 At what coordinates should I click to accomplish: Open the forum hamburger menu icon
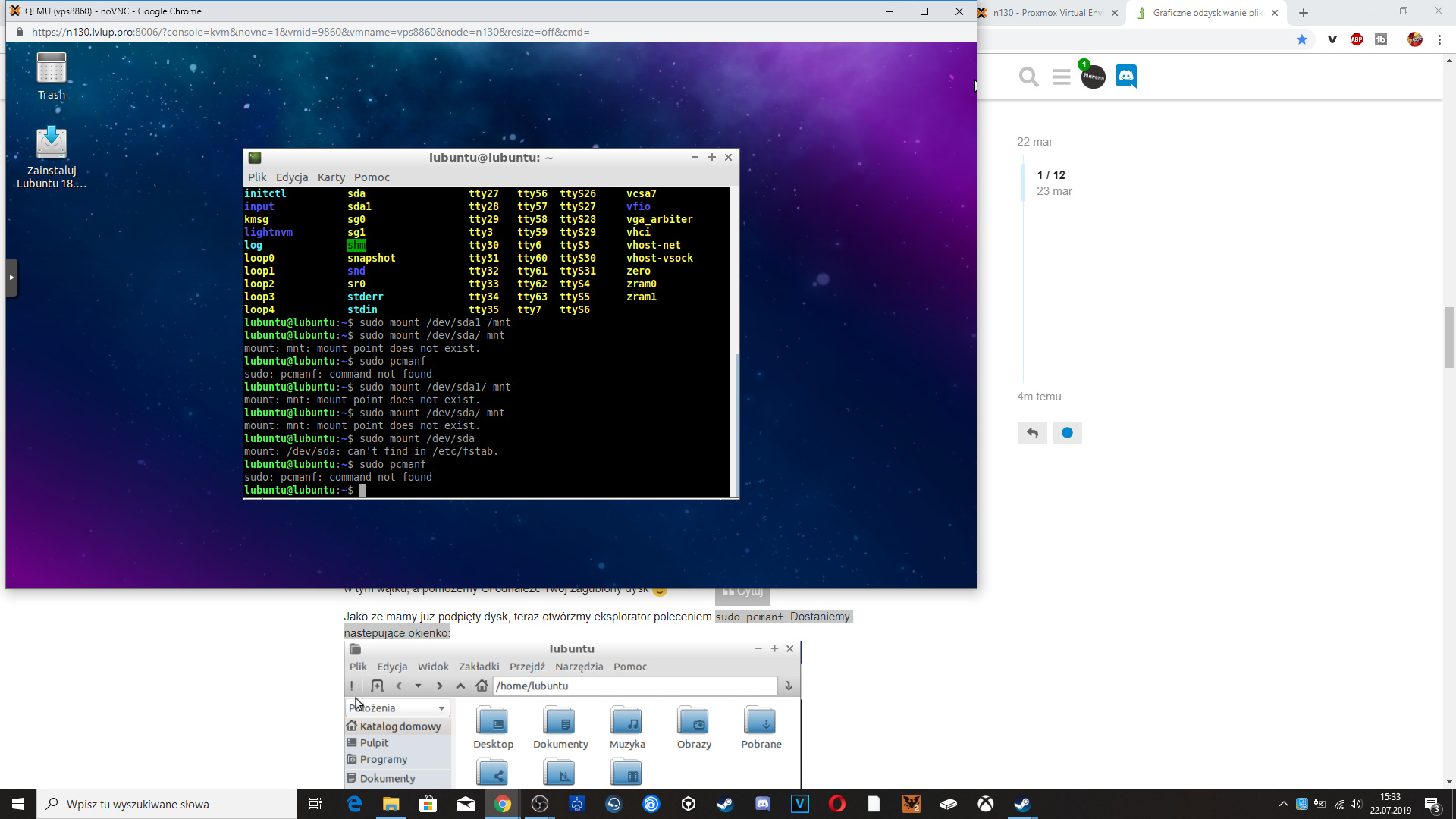1061,77
